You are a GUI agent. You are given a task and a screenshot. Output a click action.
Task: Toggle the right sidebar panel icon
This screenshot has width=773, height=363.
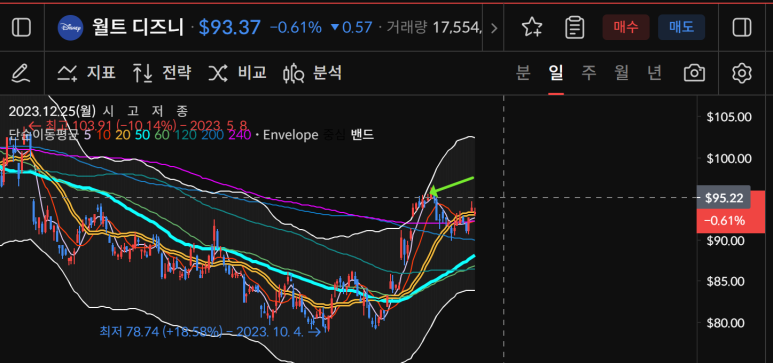click(x=742, y=28)
